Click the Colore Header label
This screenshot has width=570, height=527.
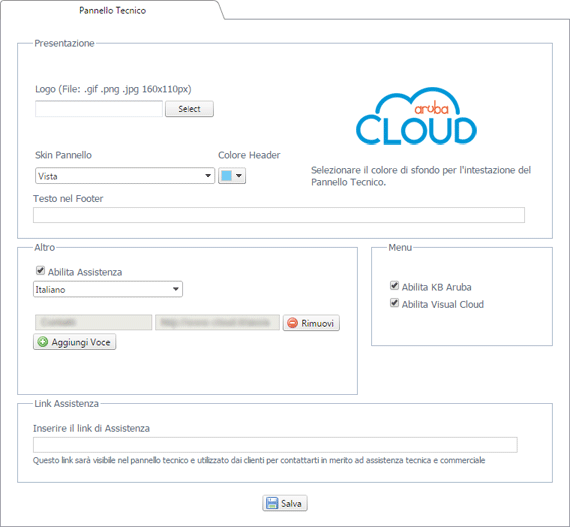[249, 155]
